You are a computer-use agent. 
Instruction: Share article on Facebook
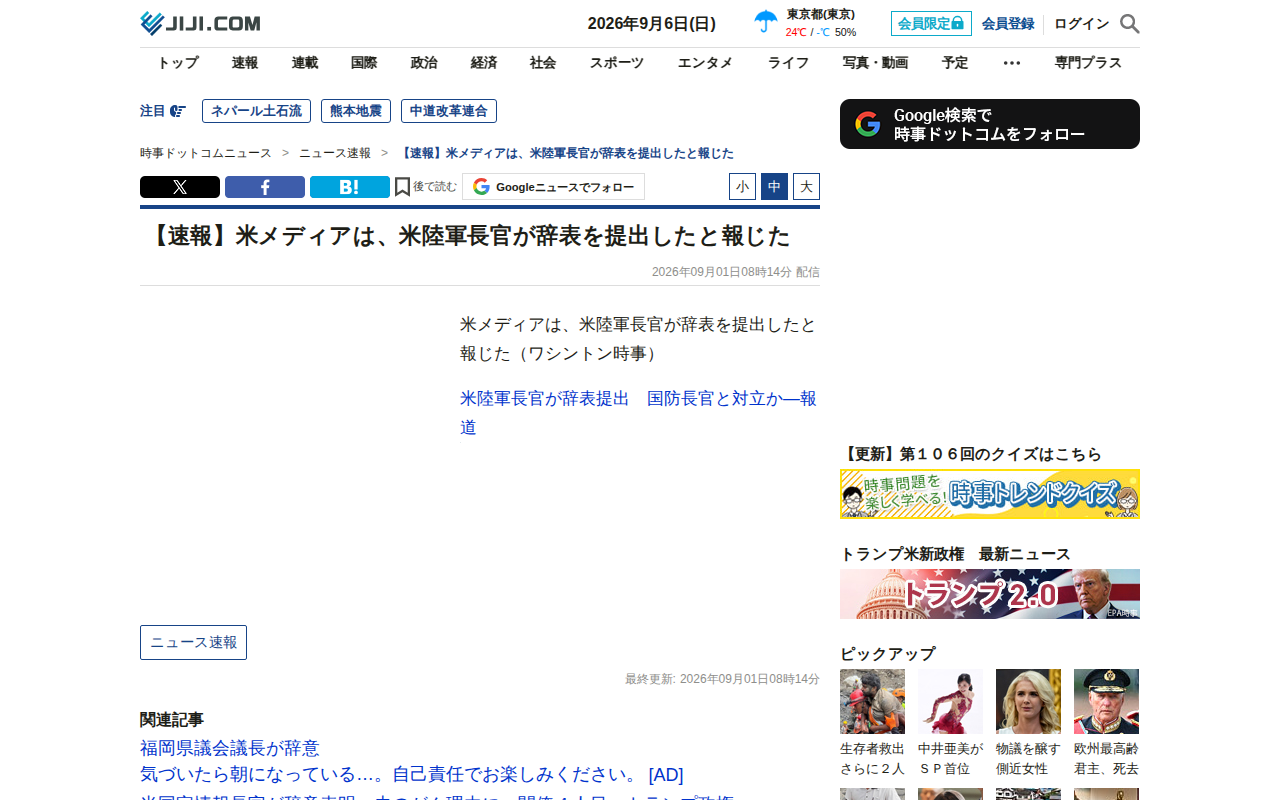pos(265,187)
